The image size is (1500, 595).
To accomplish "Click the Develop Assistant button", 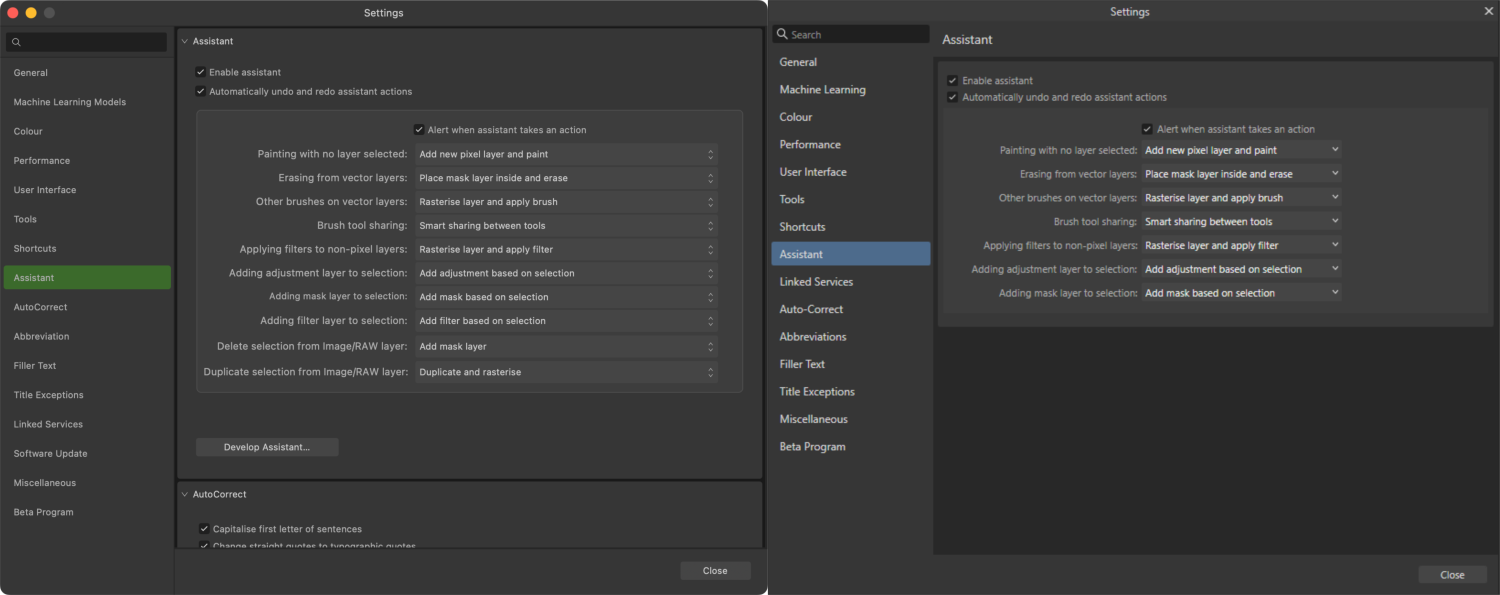I will pyautogui.click(x=267, y=446).
